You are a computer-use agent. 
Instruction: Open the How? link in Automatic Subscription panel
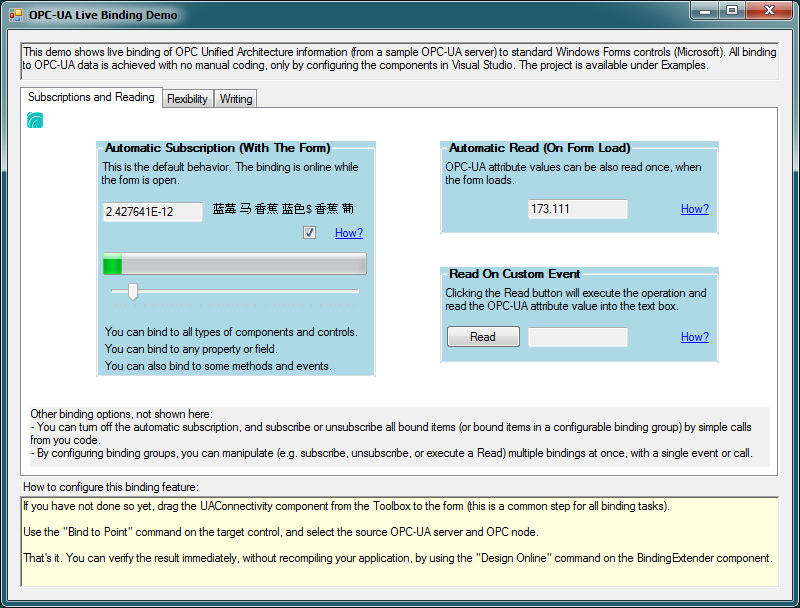click(x=348, y=232)
